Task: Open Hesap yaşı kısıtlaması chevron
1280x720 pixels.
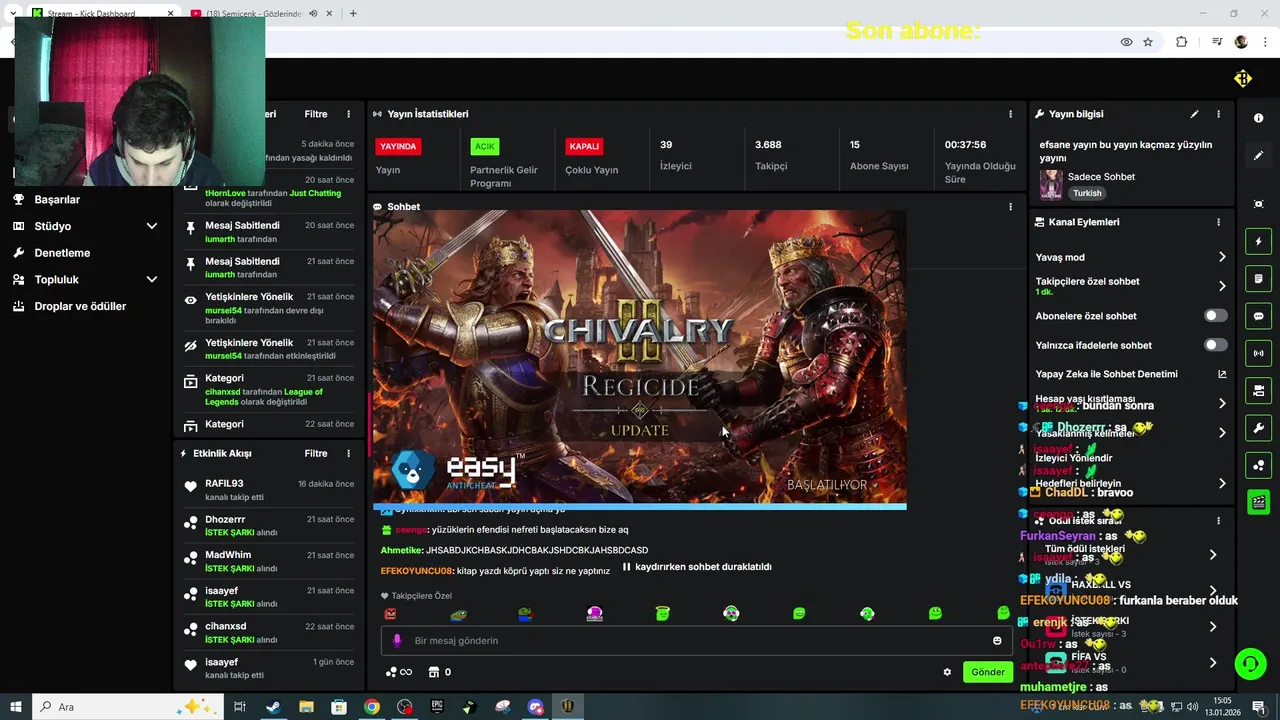Action: (1222, 403)
